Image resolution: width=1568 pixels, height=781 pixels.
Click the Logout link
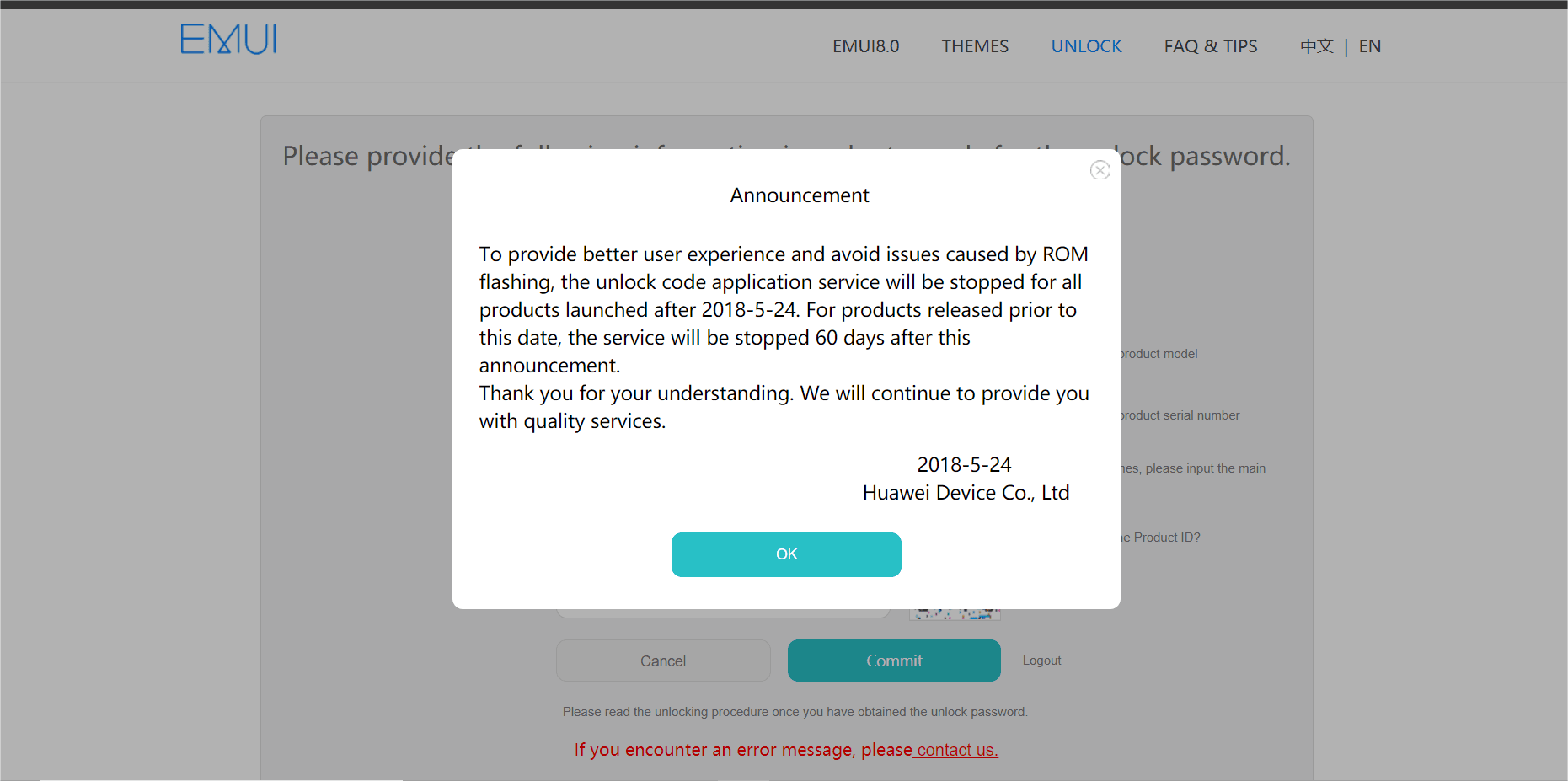coord(1041,661)
